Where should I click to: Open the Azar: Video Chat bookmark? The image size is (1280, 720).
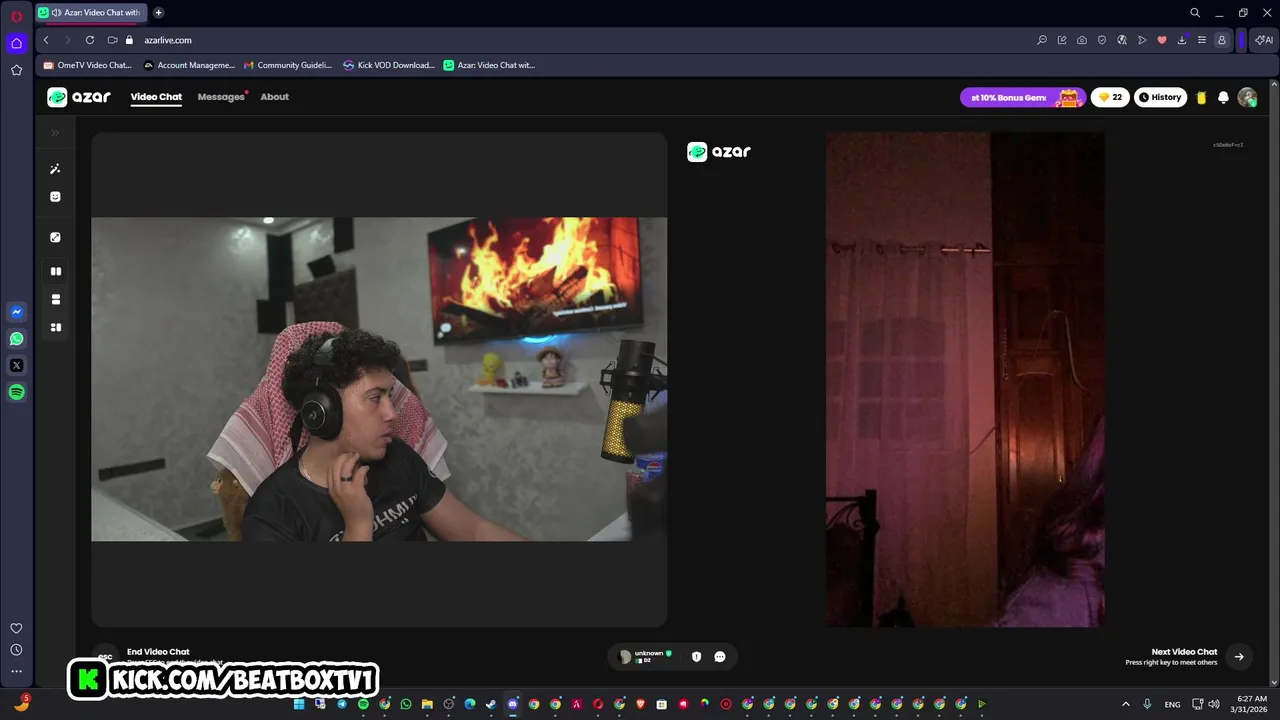[x=489, y=65]
